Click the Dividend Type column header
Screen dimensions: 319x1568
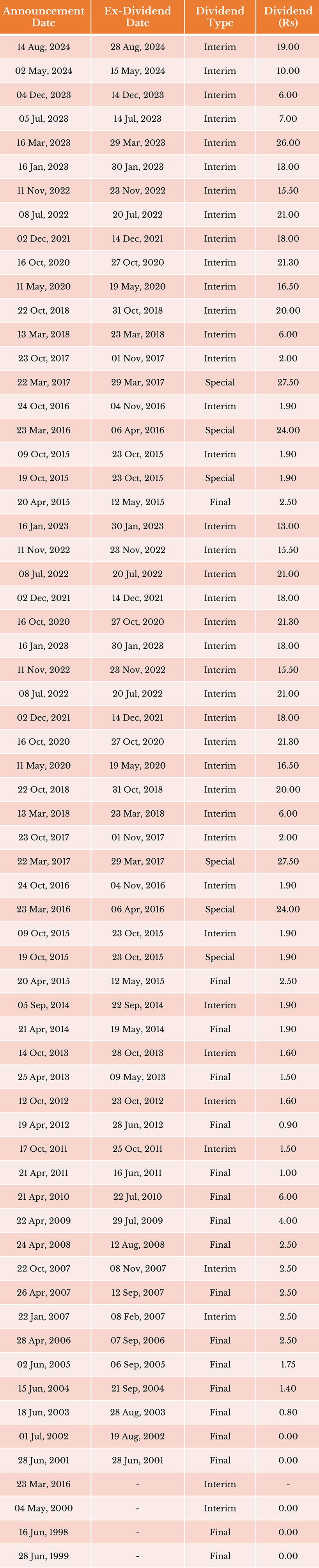(x=220, y=17)
